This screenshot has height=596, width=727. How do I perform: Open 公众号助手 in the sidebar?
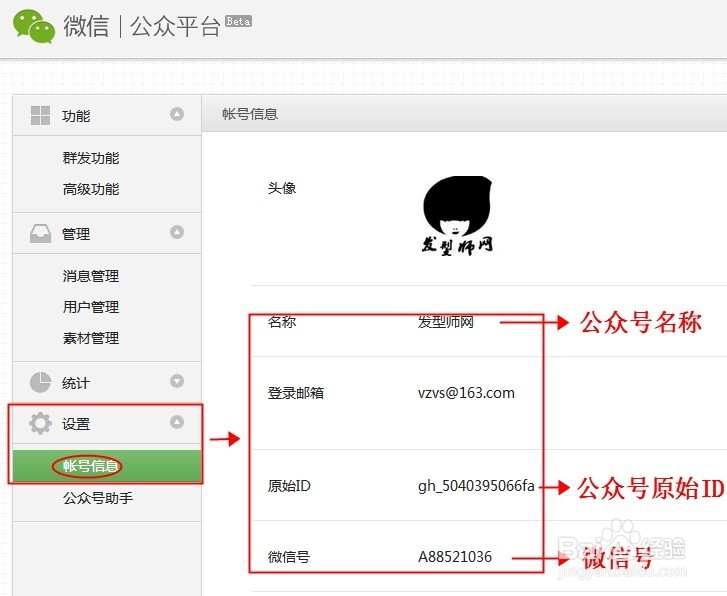click(x=98, y=498)
